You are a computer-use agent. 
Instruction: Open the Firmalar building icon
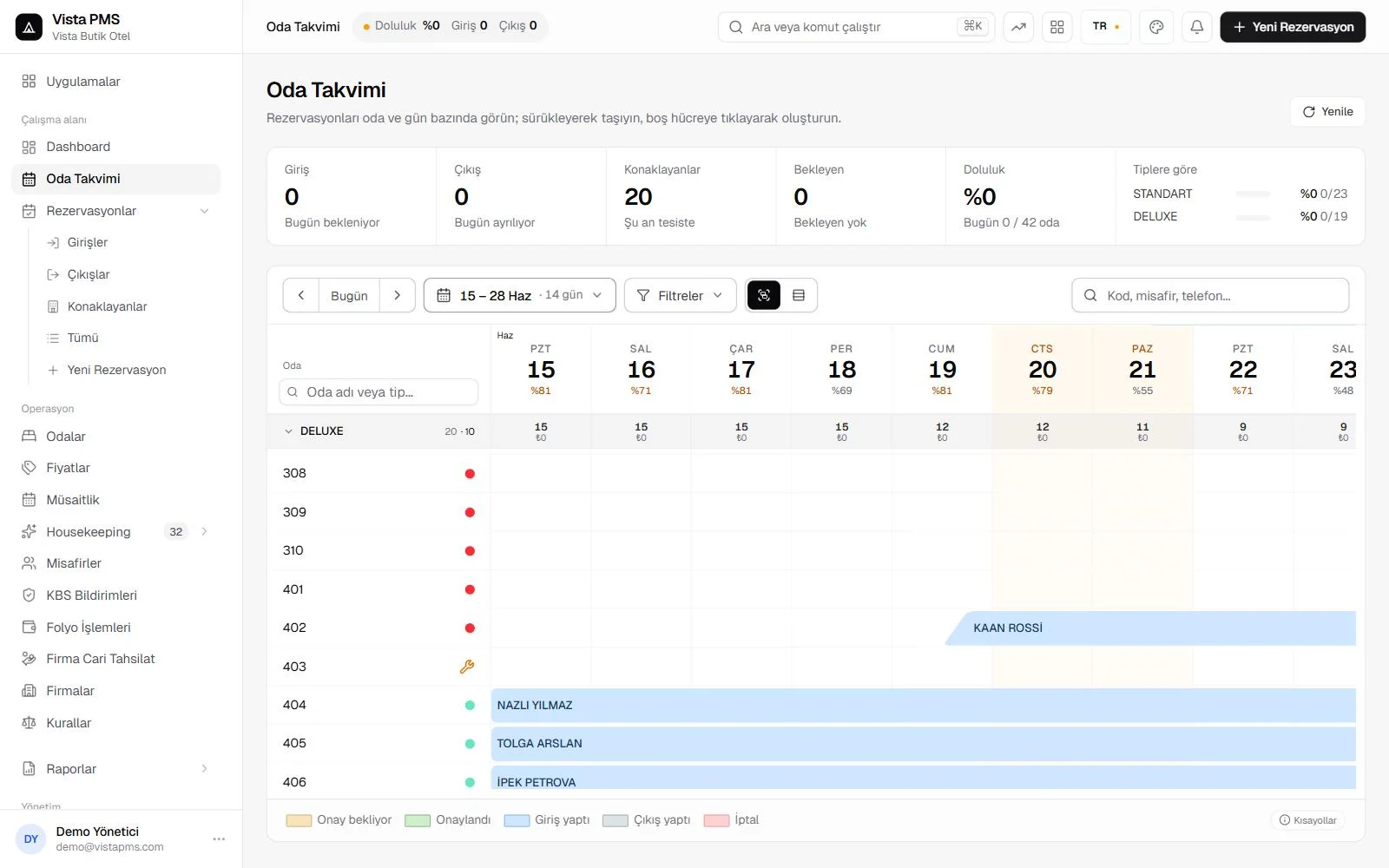pos(29,692)
